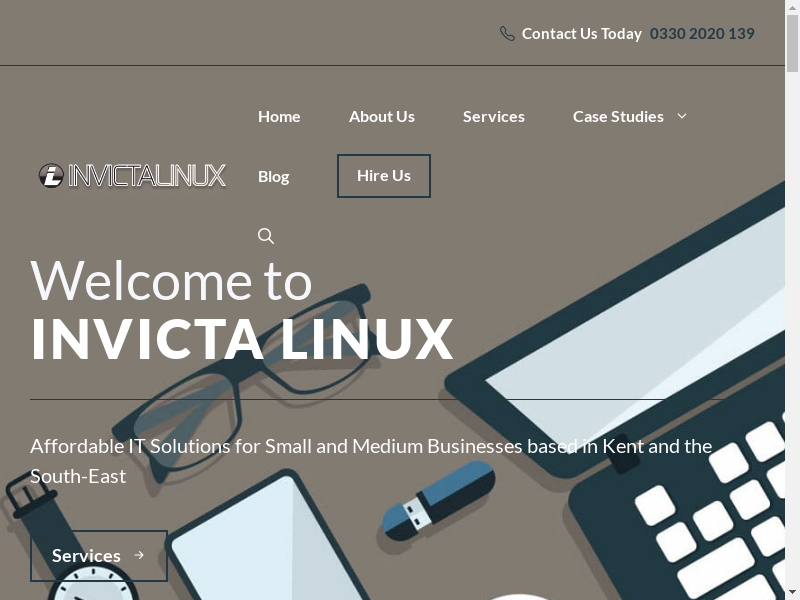Open the search magnifier icon

click(266, 236)
